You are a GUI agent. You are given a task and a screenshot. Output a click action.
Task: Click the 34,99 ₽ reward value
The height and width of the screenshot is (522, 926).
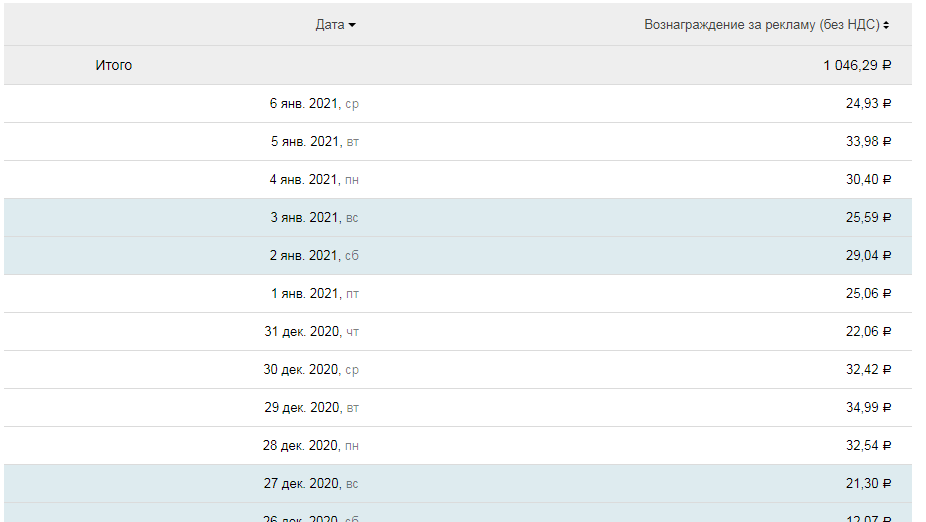[868, 407]
